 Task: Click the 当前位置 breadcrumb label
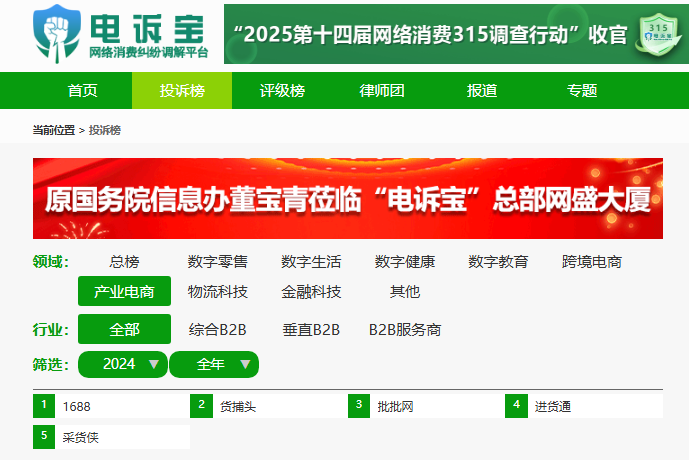[x=54, y=130]
